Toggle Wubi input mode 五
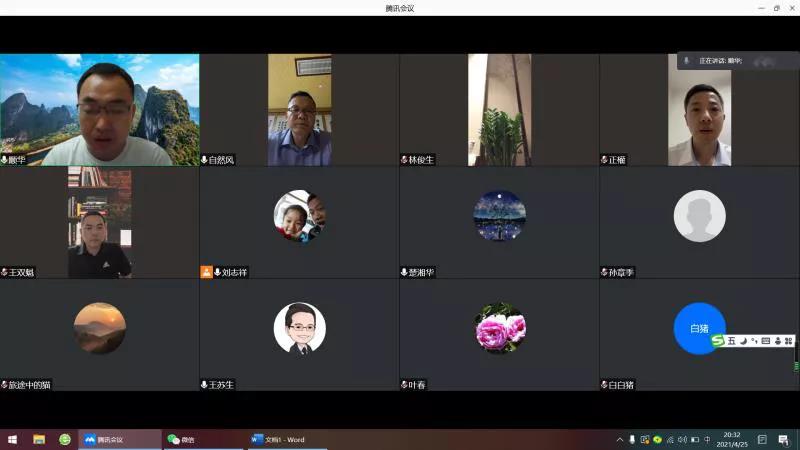The height and width of the screenshot is (450, 800). [x=731, y=341]
